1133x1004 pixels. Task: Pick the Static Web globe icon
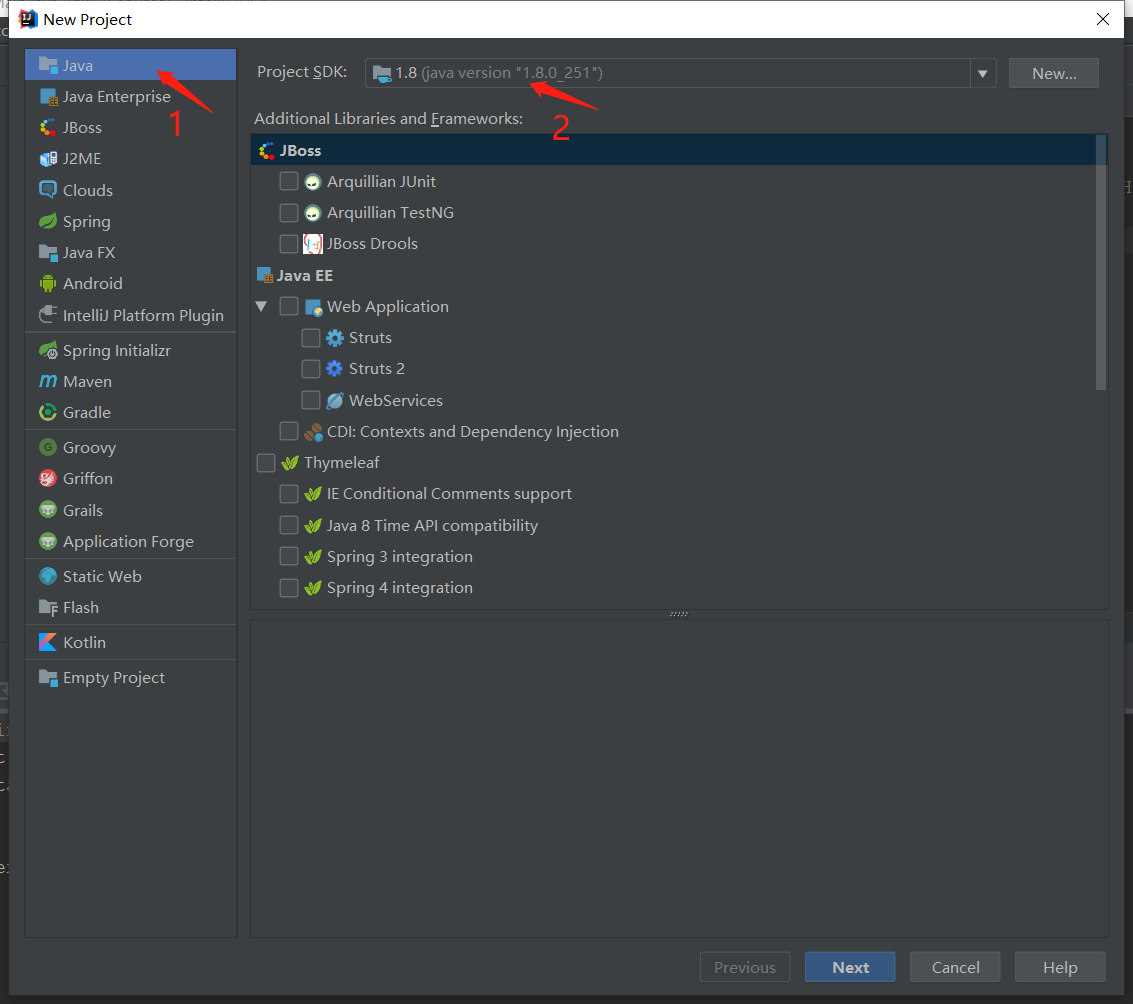point(48,576)
